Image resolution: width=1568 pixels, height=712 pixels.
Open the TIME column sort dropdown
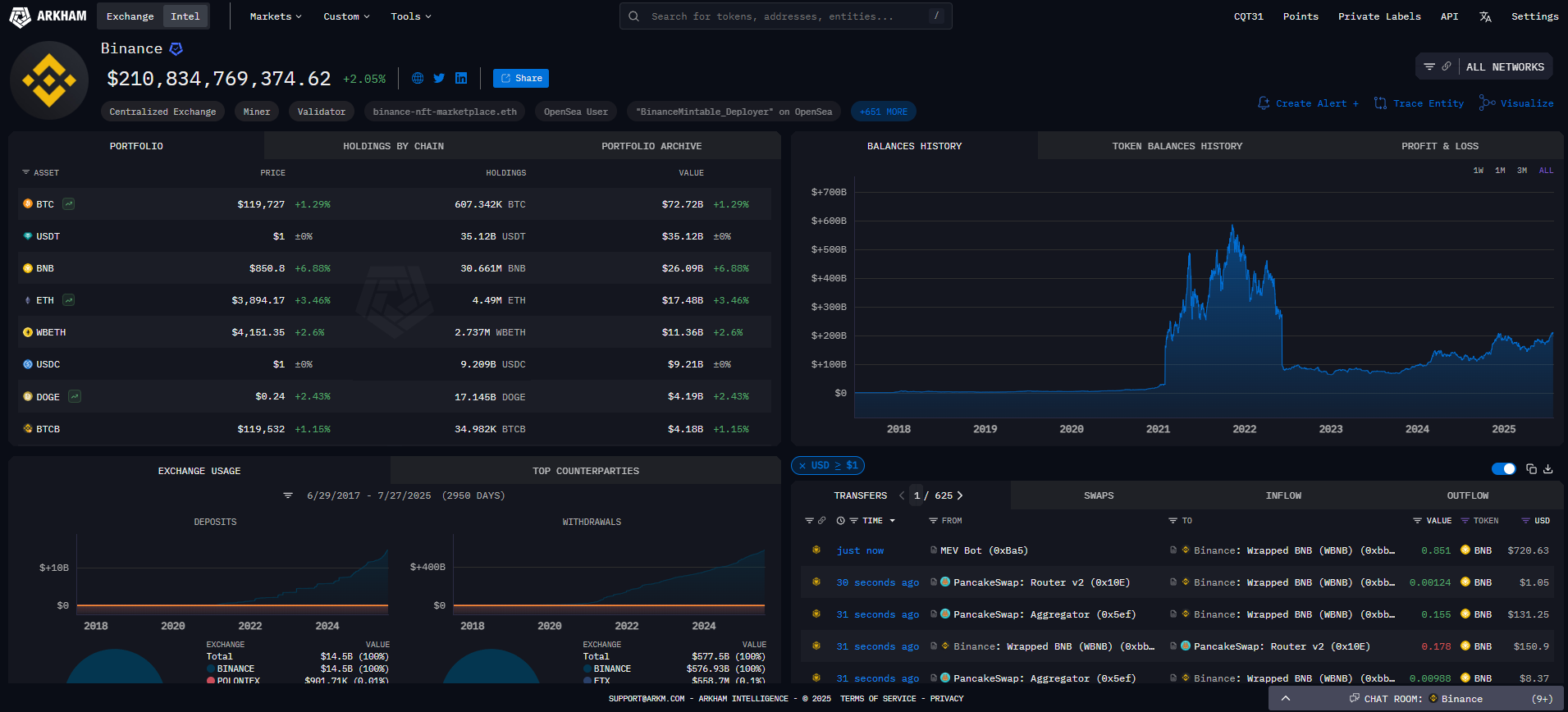(x=892, y=521)
